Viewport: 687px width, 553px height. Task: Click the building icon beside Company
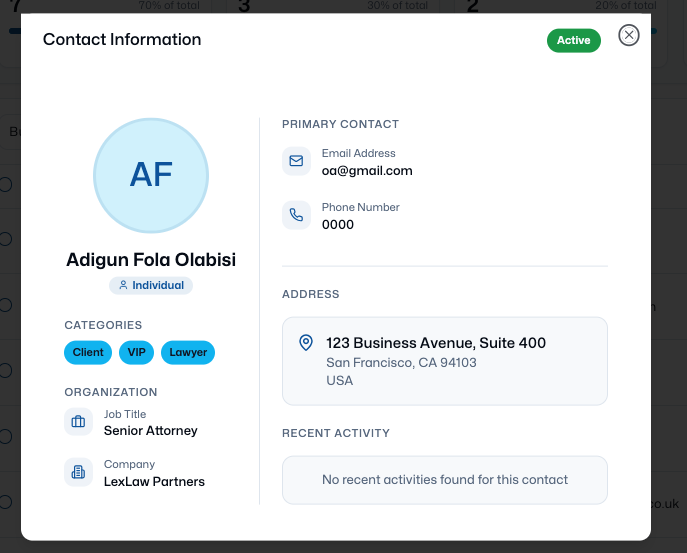pyautogui.click(x=78, y=472)
